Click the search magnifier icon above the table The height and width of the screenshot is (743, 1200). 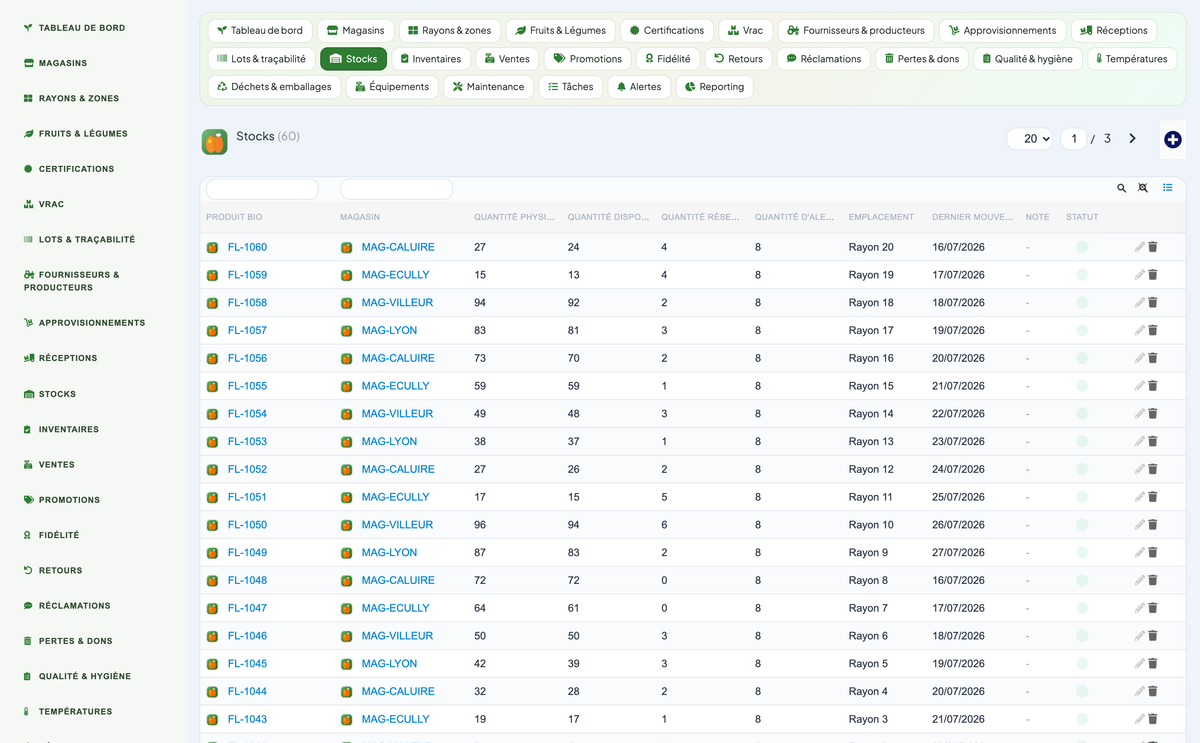pos(1121,188)
